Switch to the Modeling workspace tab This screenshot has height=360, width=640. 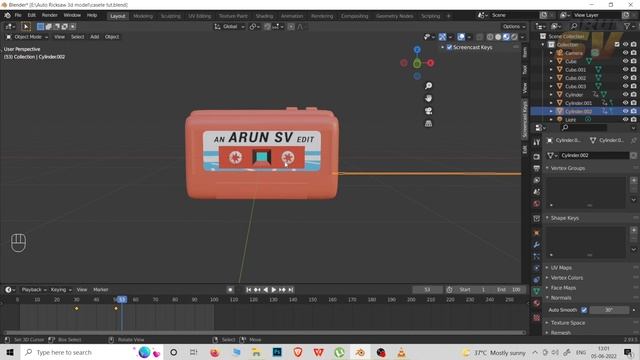(143, 16)
